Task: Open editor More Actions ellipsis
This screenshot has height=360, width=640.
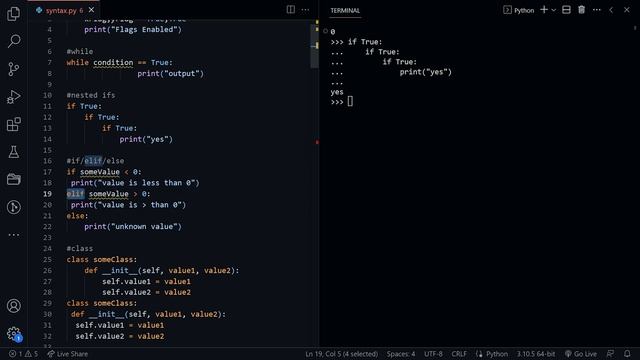Action: coord(305,9)
